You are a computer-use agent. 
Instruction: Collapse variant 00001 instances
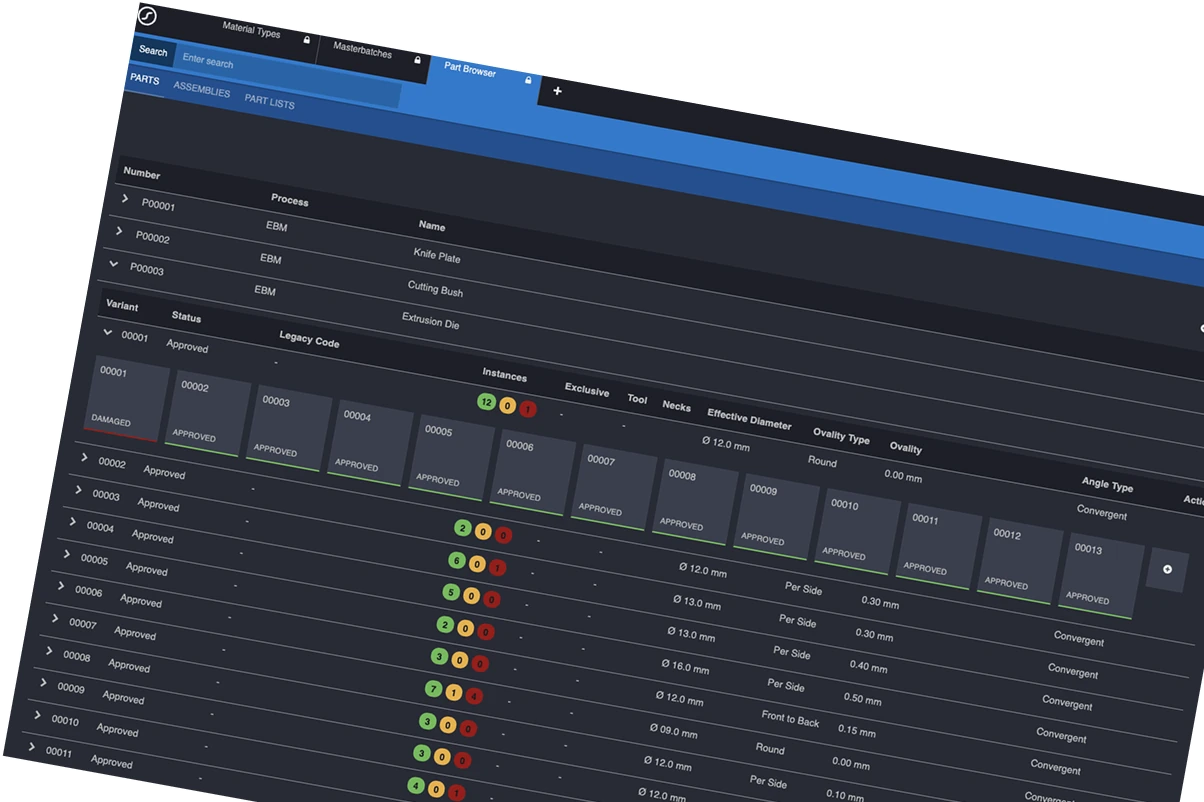click(x=105, y=333)
